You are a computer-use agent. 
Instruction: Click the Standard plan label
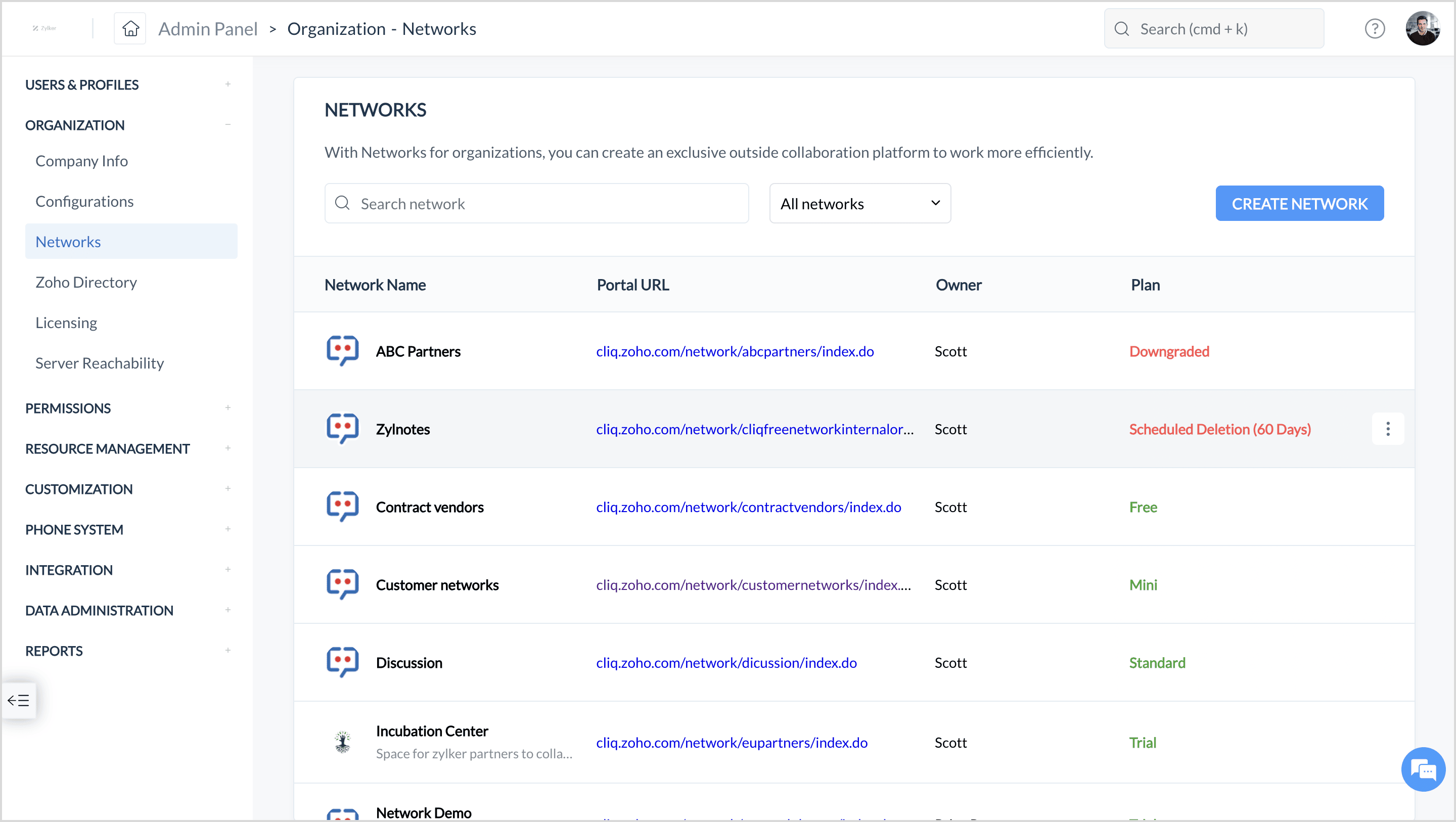pos(1157,663)
